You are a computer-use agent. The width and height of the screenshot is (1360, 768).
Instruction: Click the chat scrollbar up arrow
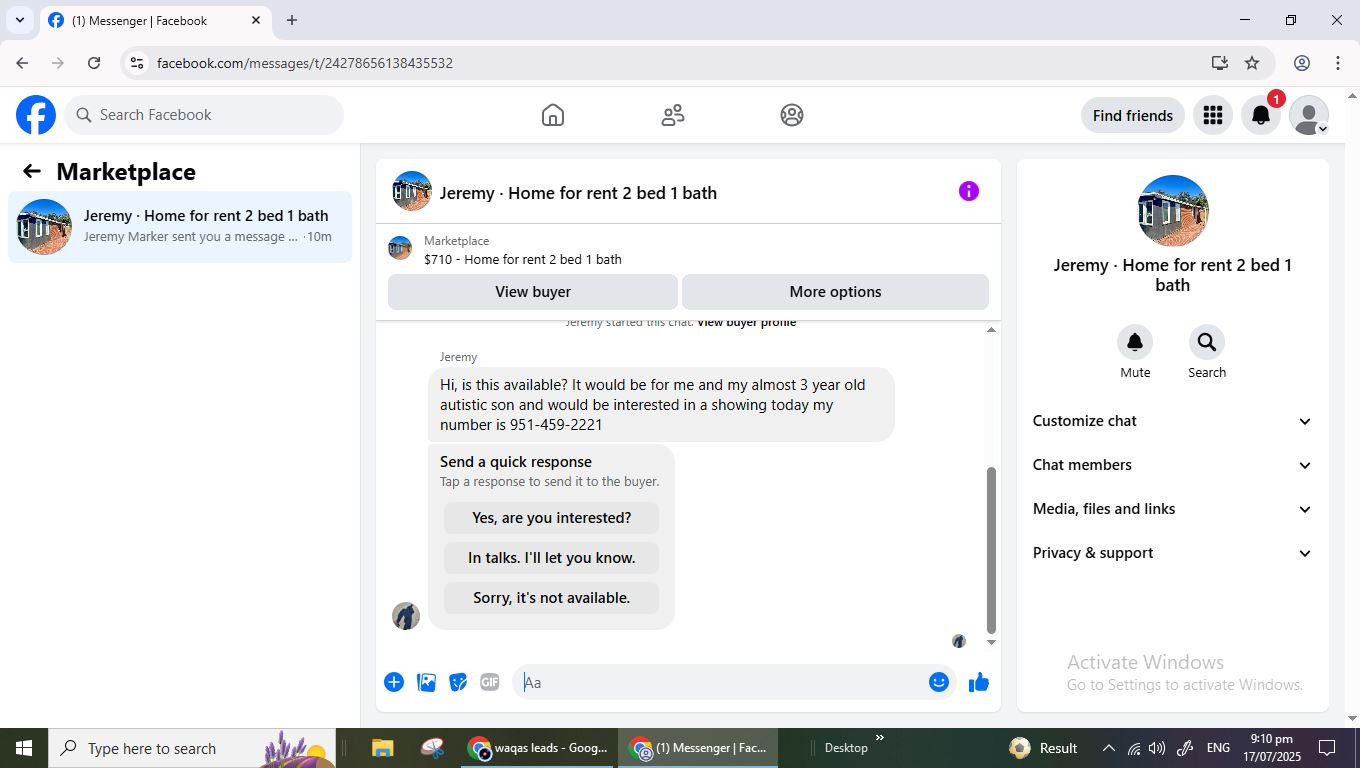tap(991, 330)
